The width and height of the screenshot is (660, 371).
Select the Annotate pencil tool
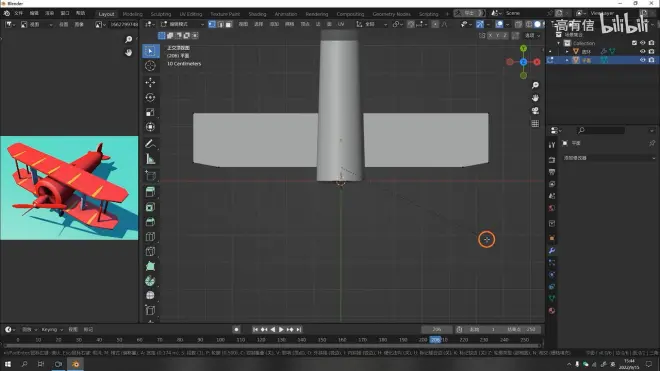click(150, 144)
